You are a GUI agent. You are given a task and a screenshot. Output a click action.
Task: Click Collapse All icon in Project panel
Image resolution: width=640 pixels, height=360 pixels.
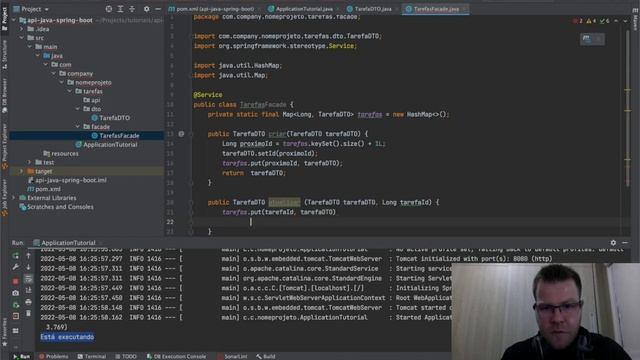click(132, 9)
